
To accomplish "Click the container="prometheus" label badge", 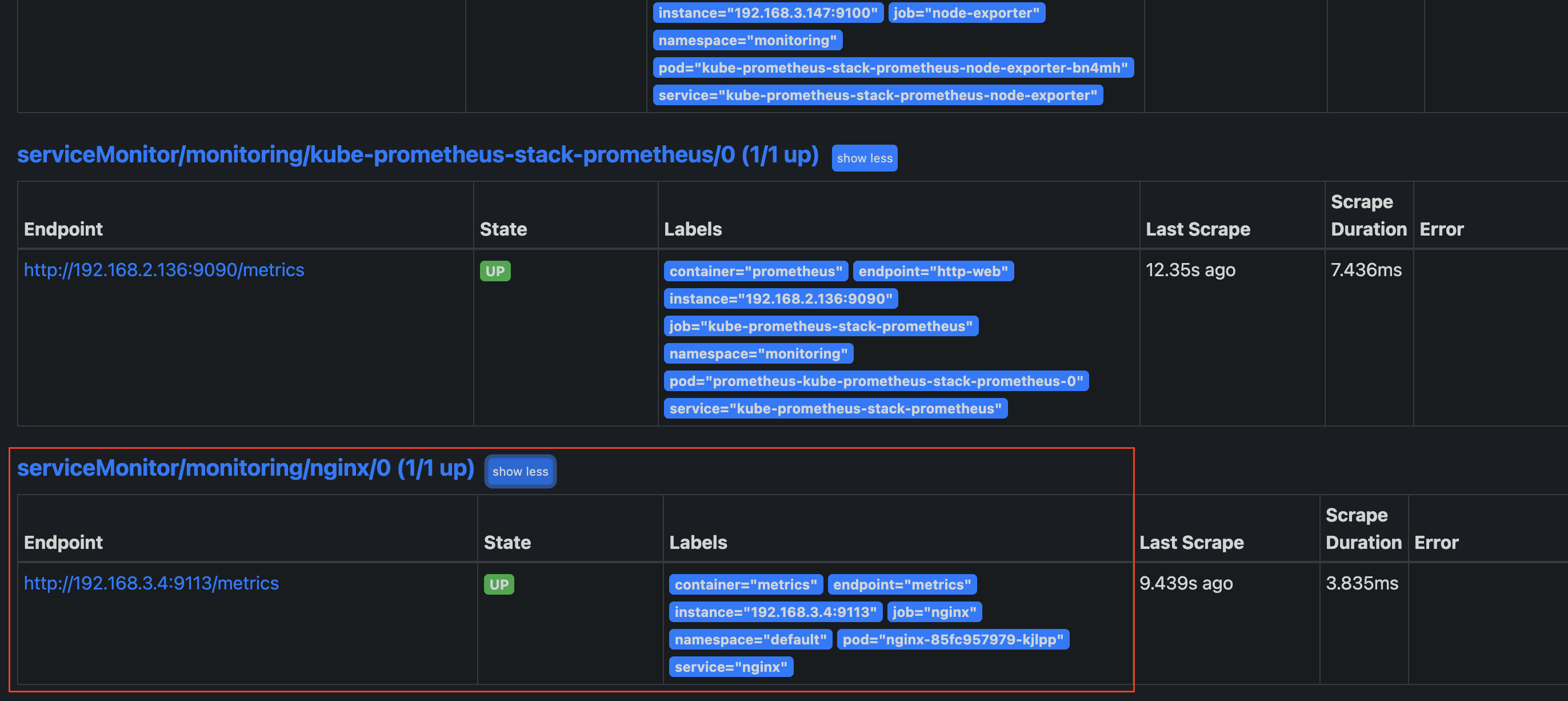I will click(x=755, y=271).
